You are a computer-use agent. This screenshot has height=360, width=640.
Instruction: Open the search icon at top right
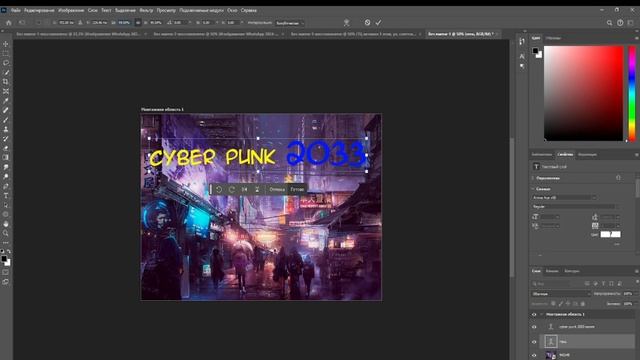pyautogui.click(x=609, y=23)
